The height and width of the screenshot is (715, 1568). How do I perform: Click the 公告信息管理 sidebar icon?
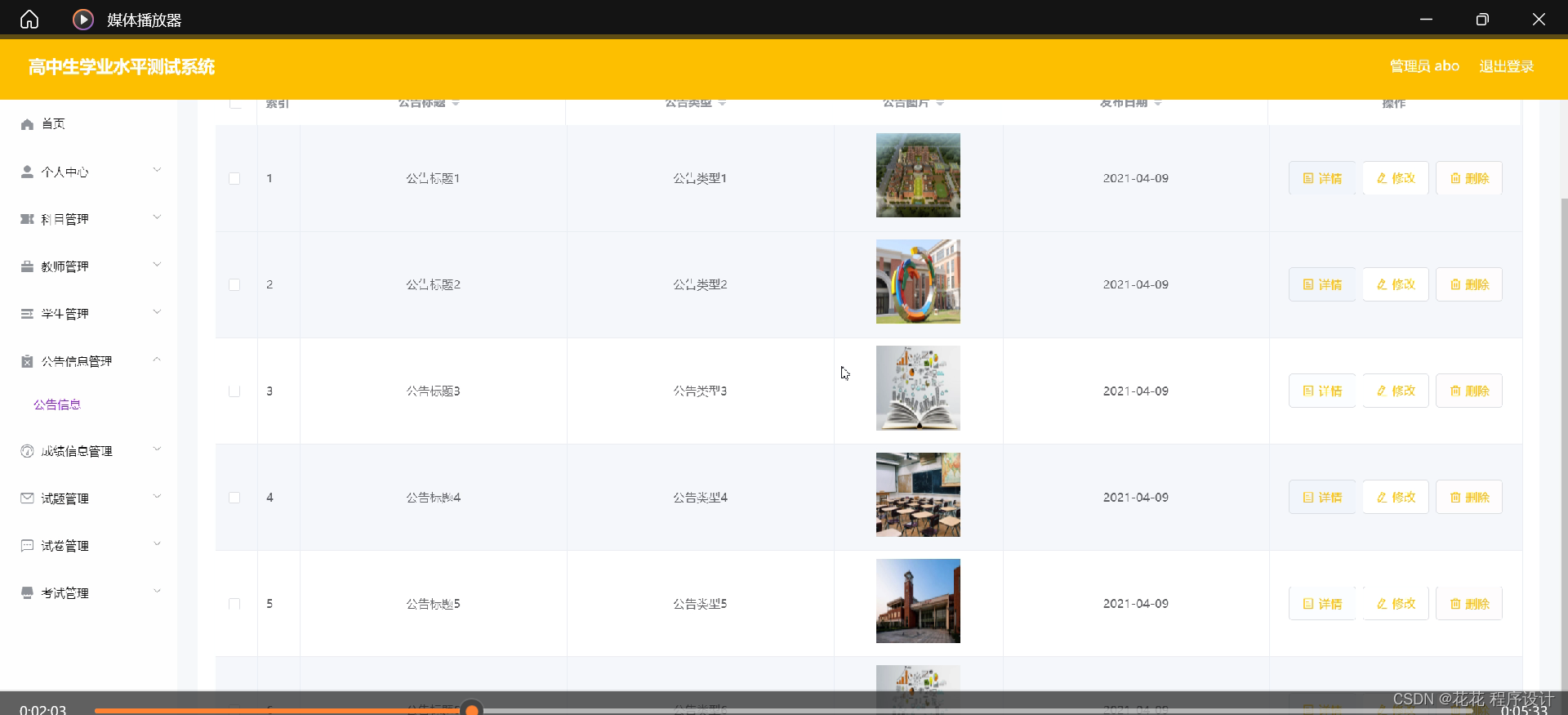27,361
